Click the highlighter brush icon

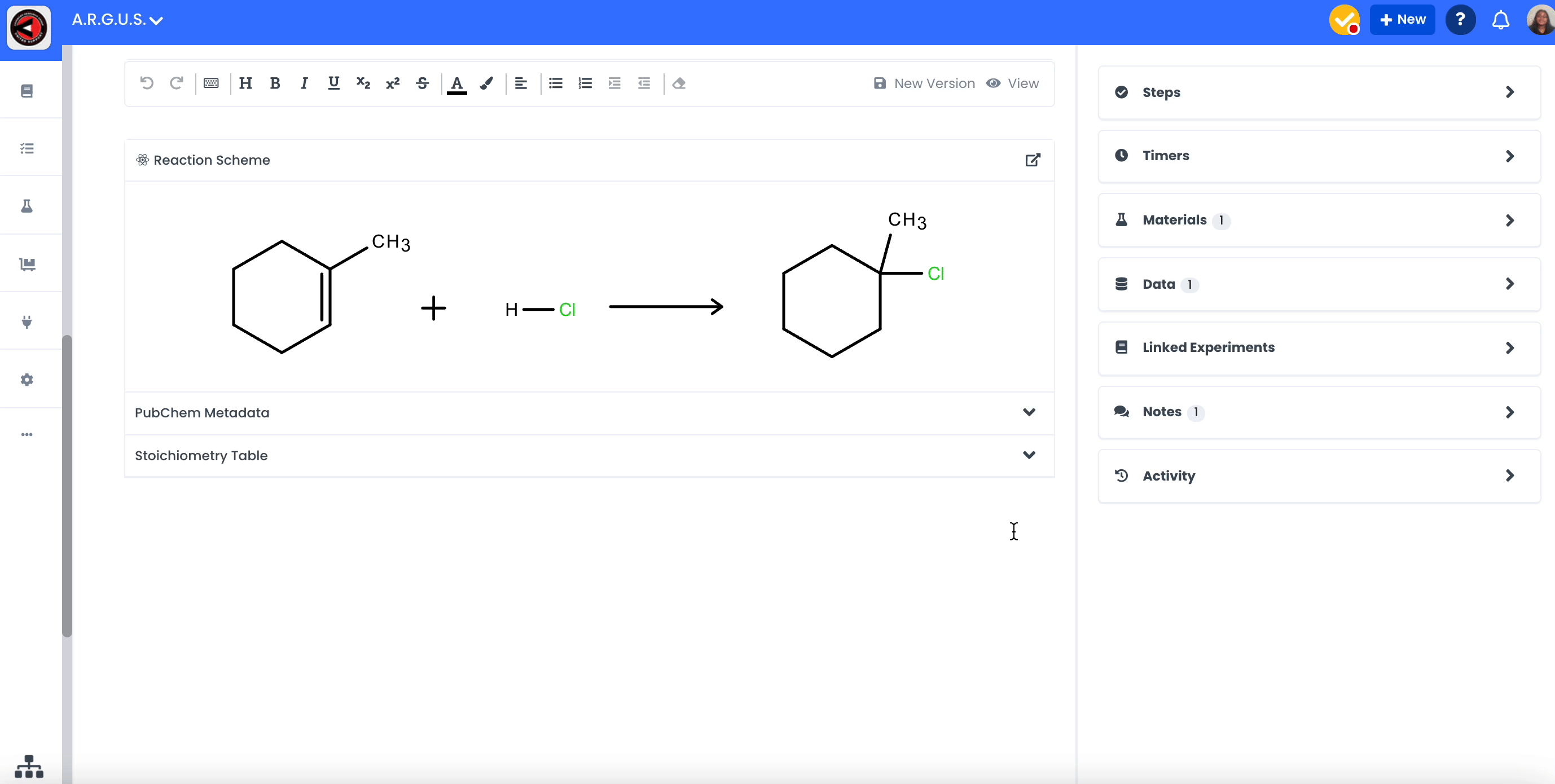(486, 83)
